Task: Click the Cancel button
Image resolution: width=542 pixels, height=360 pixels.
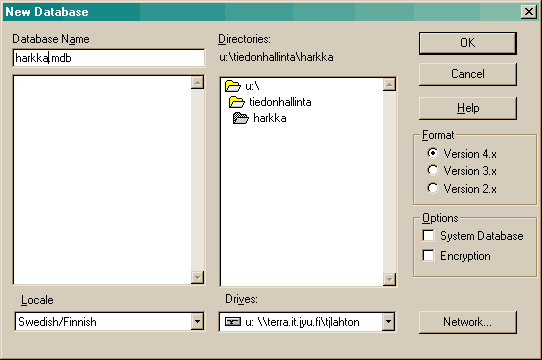Action: [468, 74]
